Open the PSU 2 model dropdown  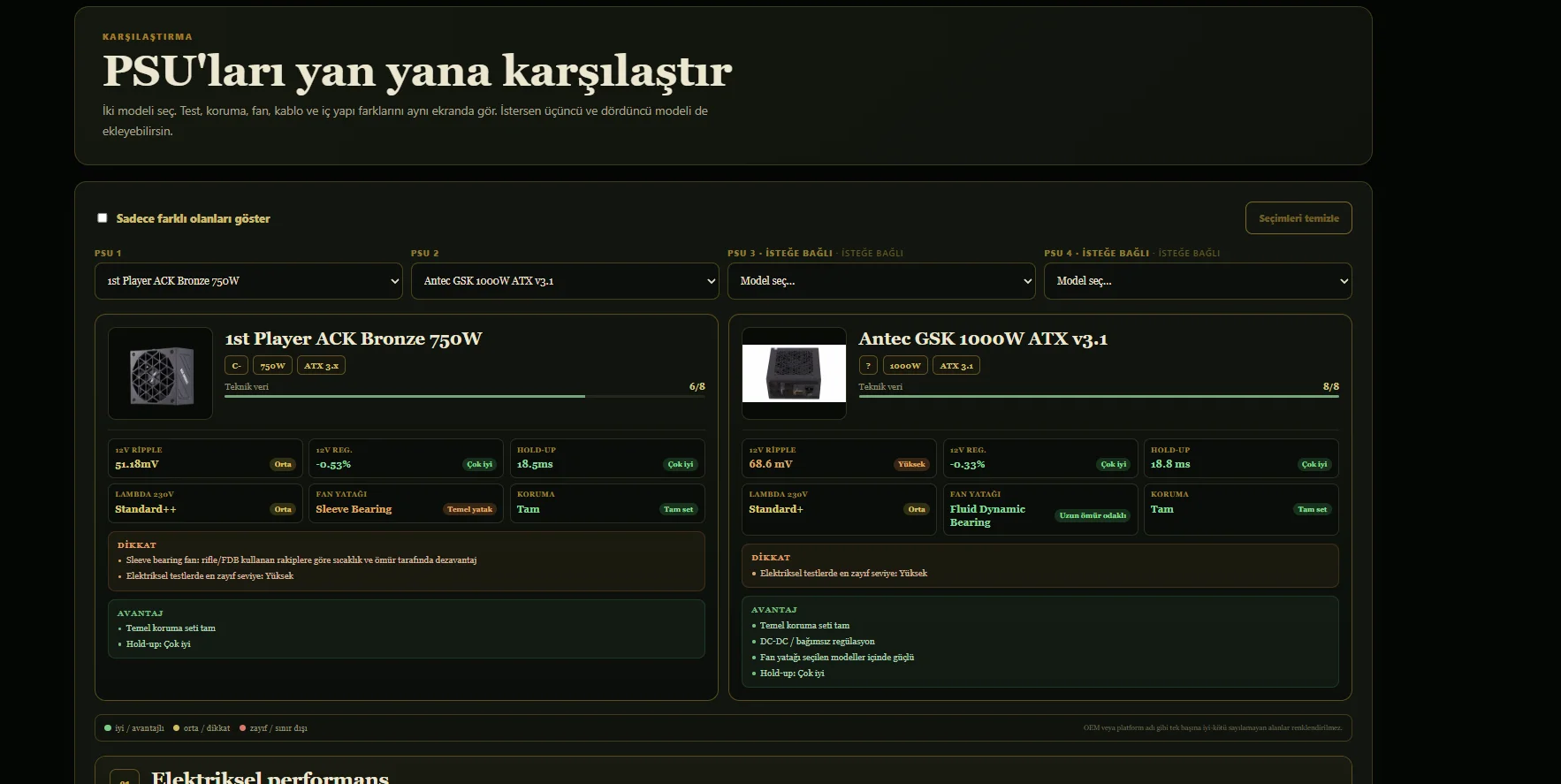point(565,281)
